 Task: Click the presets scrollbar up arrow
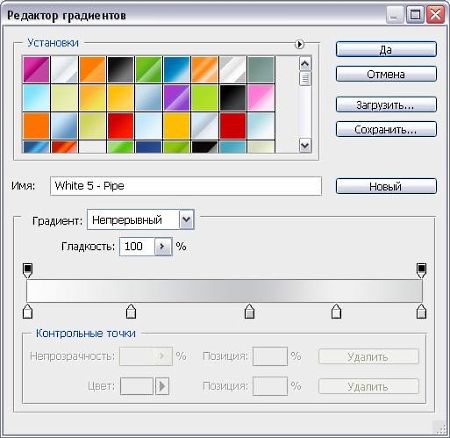[x=305, y=63]
